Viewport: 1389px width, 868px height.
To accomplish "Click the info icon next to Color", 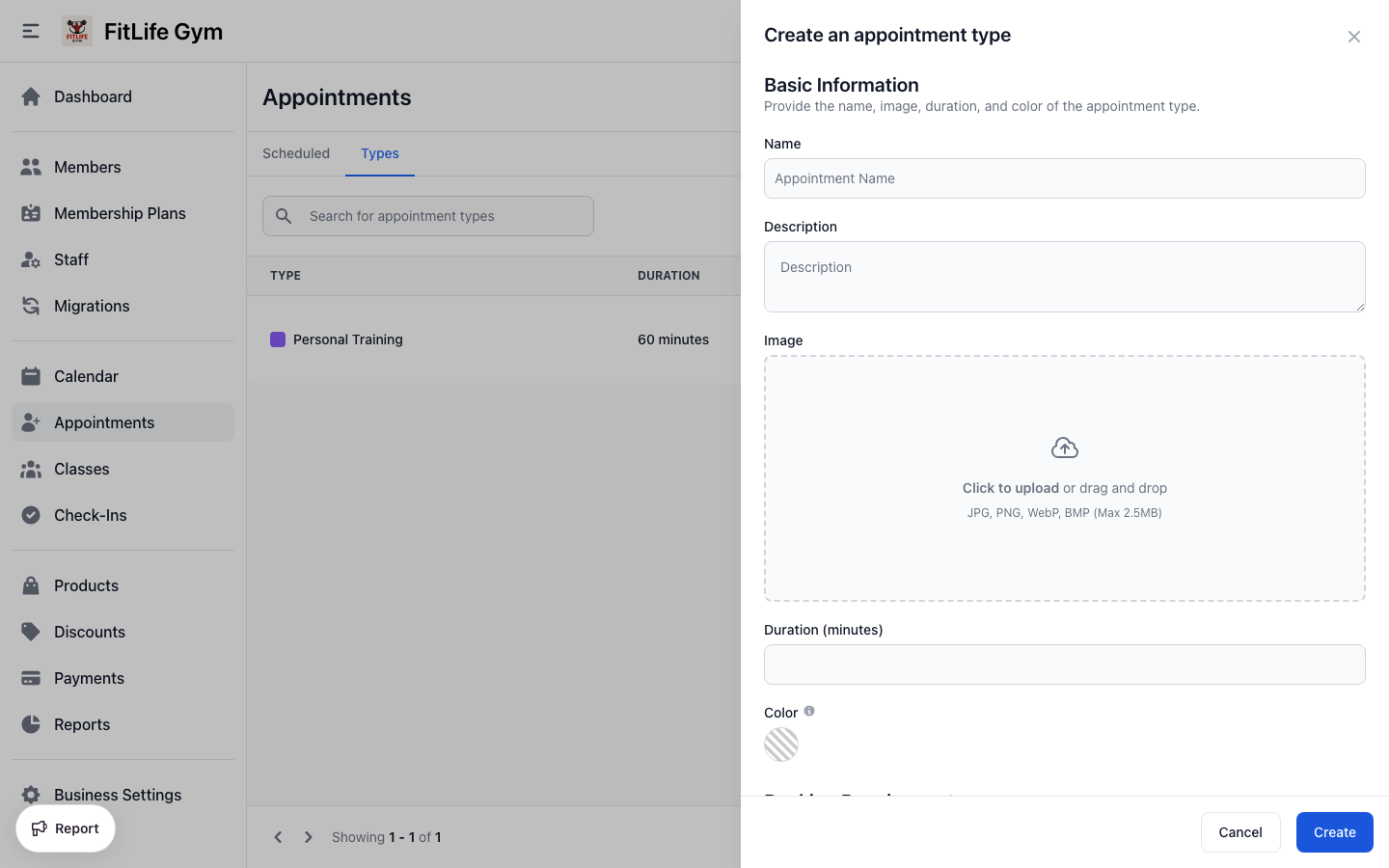I will (x=809, y=711).
